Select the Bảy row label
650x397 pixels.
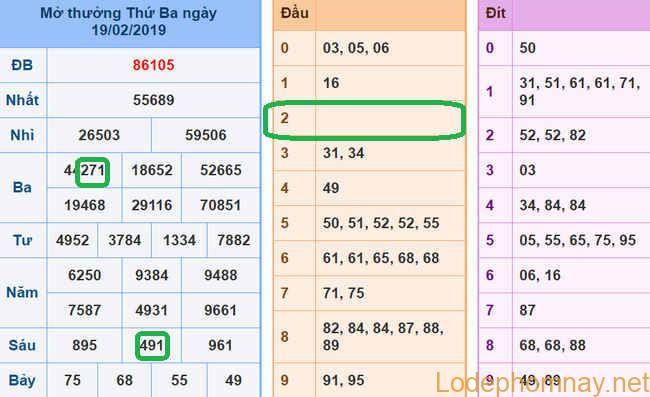coord(22,380)
